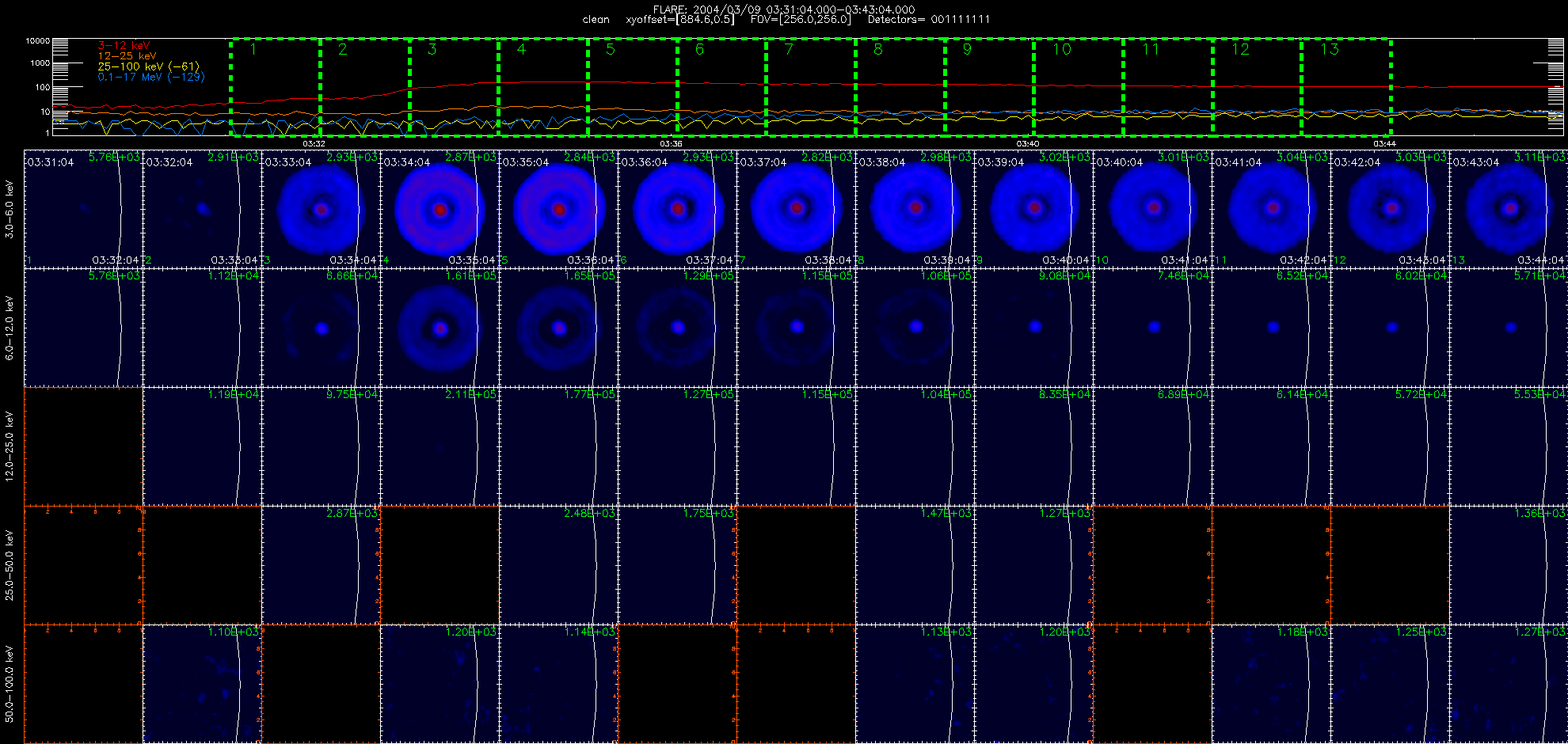Viewport: 1568px width, 744px height.
Task: Click the 03:44:04 end time label
Action: (x=1541, y=260)
